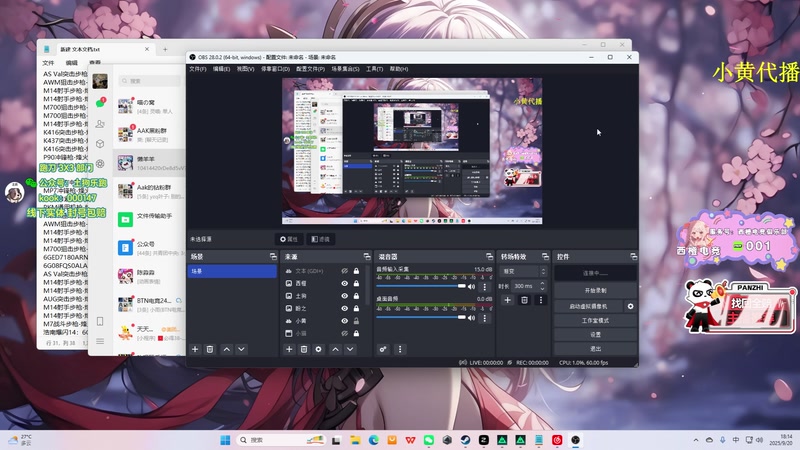The height and width of the screenshot is (450, 800).
Task: Open WeChat hamburger menu at sidebar bottom
Action: (x=100, y=341)
